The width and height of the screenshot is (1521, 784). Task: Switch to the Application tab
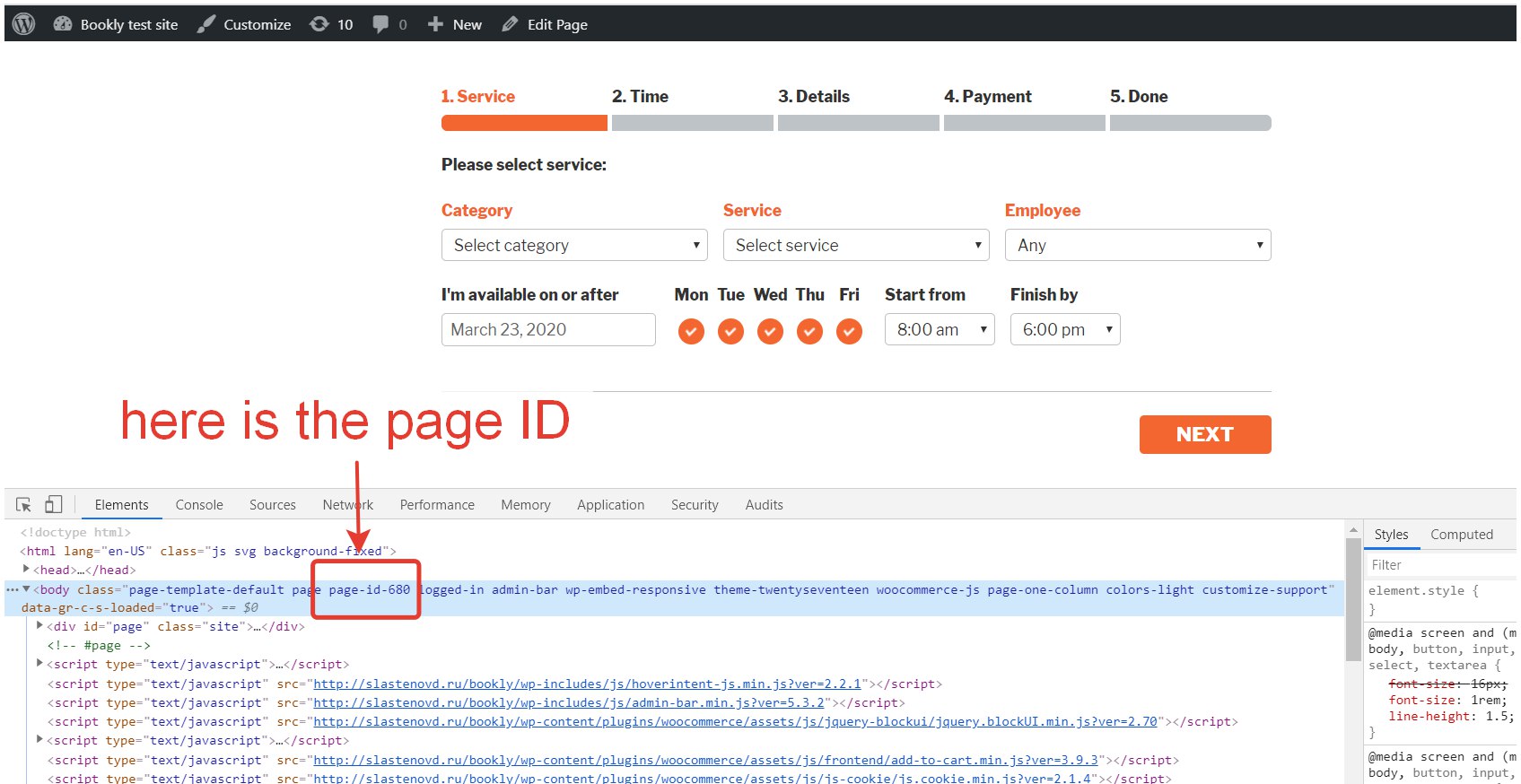(x=611, y=505)
